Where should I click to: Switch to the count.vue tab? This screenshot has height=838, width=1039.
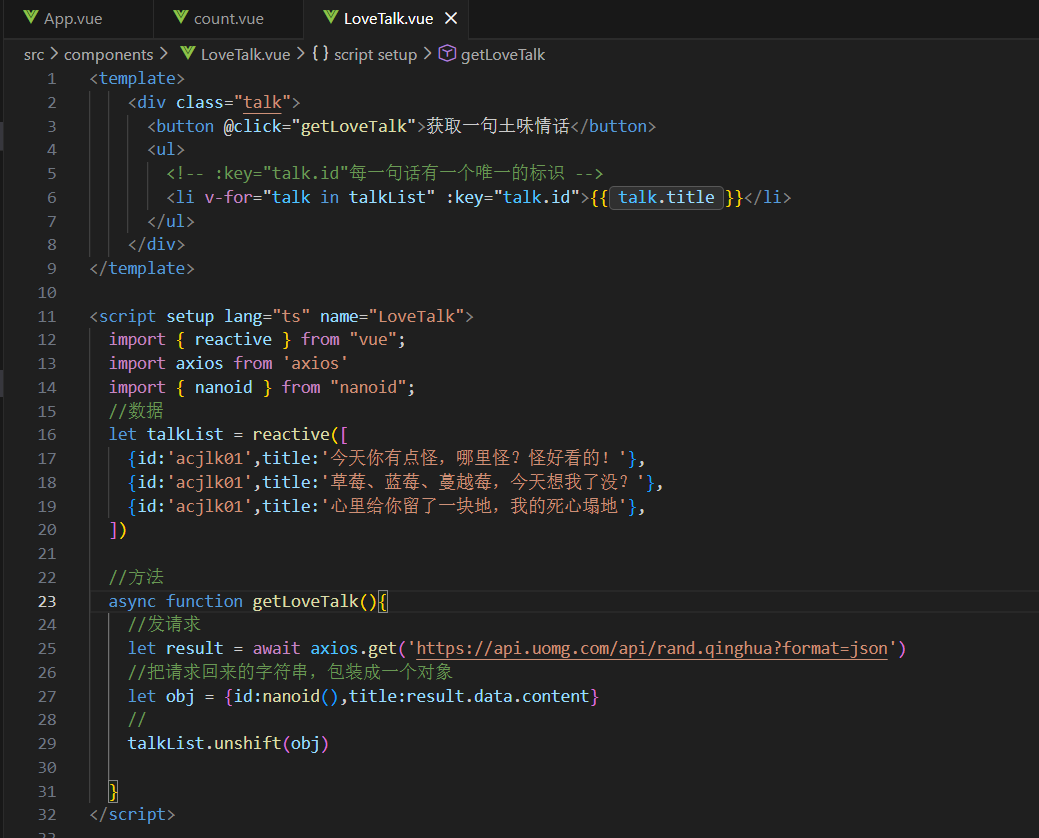228,19
